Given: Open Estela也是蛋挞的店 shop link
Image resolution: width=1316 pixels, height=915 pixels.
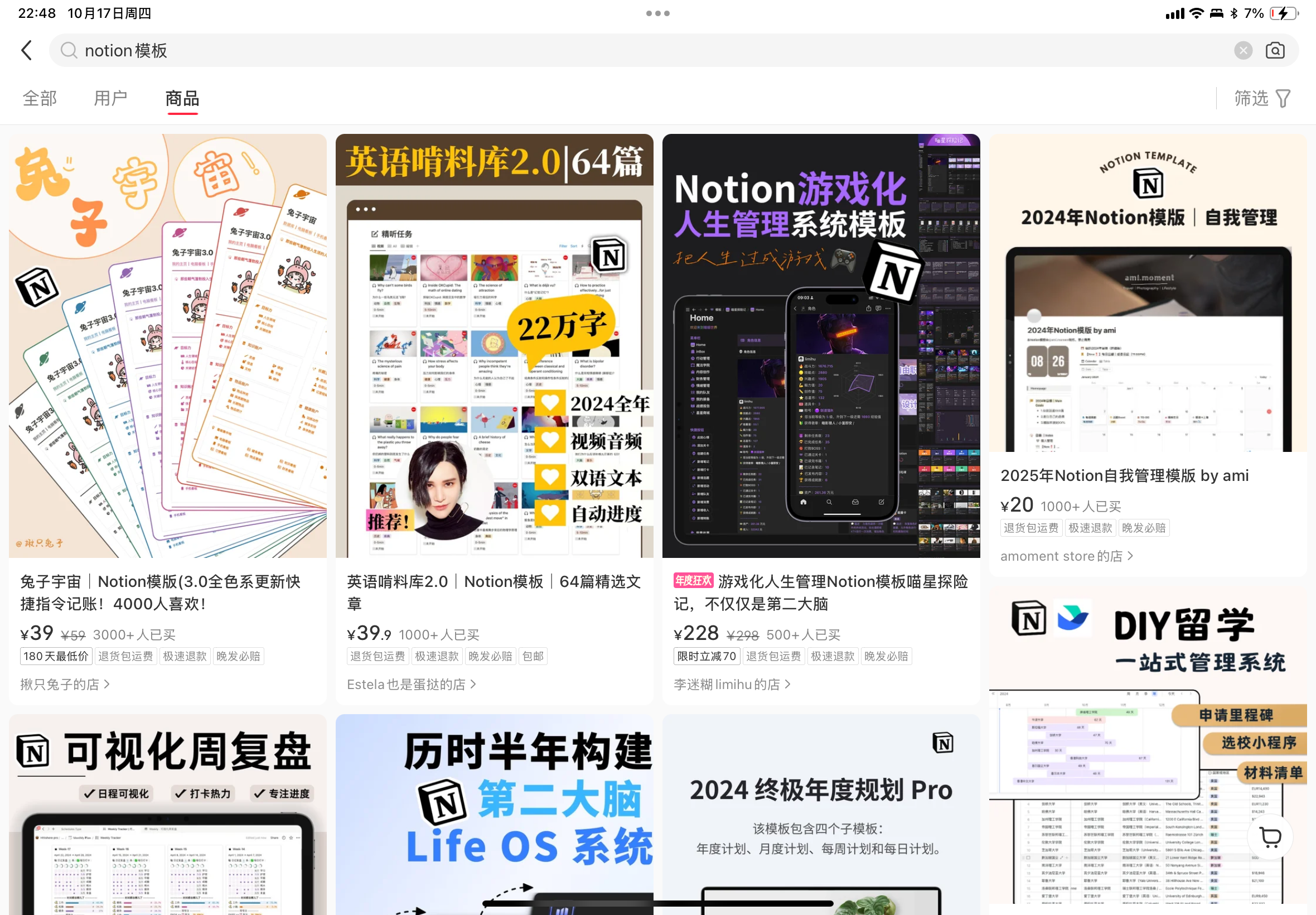Looking at the screenshot, I should point(411,684).
